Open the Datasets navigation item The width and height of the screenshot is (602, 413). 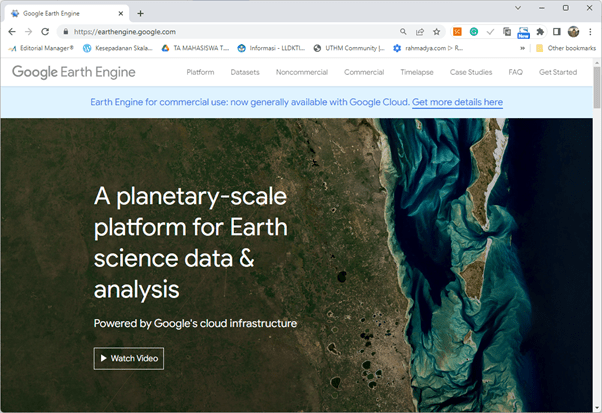pos(244,73)
